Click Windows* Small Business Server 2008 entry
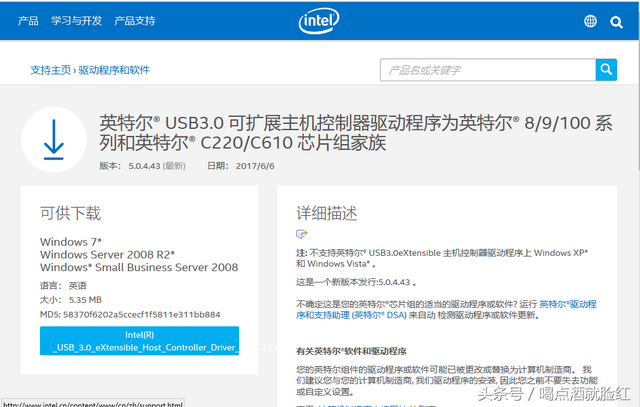Viewport: 640px width, 407px height. point(139,267)
